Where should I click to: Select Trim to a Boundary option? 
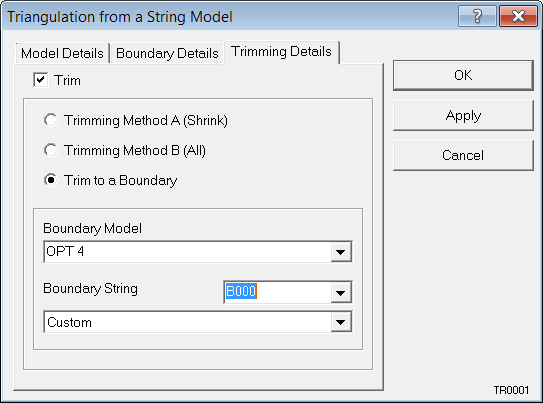click(x=51, y=180)
